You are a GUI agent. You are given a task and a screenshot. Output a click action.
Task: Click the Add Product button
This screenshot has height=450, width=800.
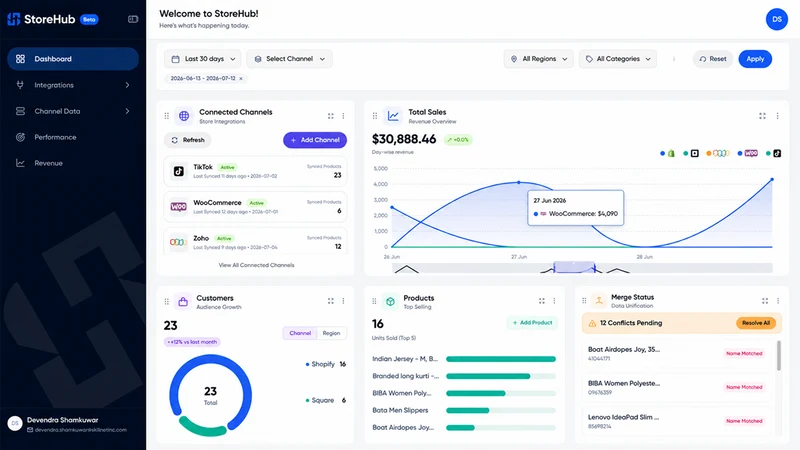click(x=533, y=323)
